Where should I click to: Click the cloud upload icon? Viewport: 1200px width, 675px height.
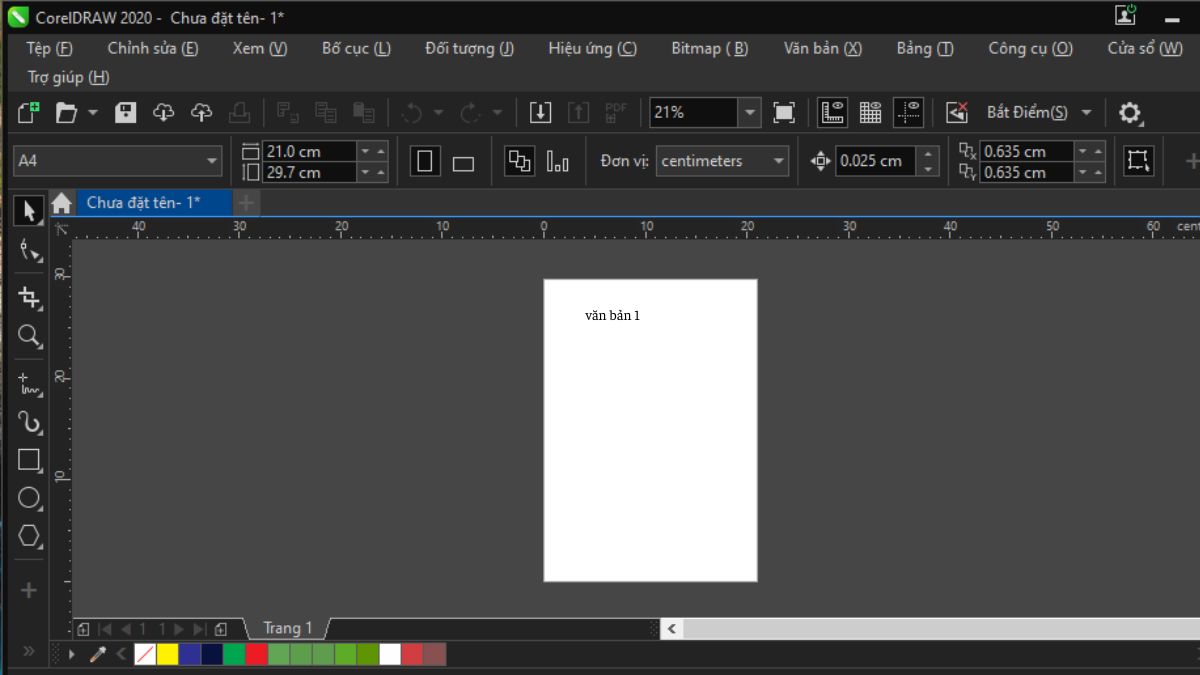click(x=202, y=112)
